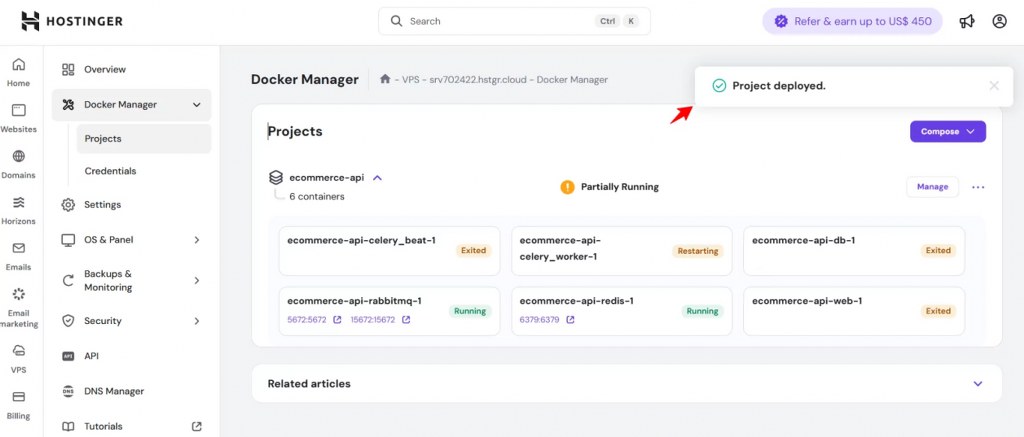Viewport: 1024px width, 437px height.
Task: Select ecommerce-api-web-1 container card
Action: click(x=854, y=311)
